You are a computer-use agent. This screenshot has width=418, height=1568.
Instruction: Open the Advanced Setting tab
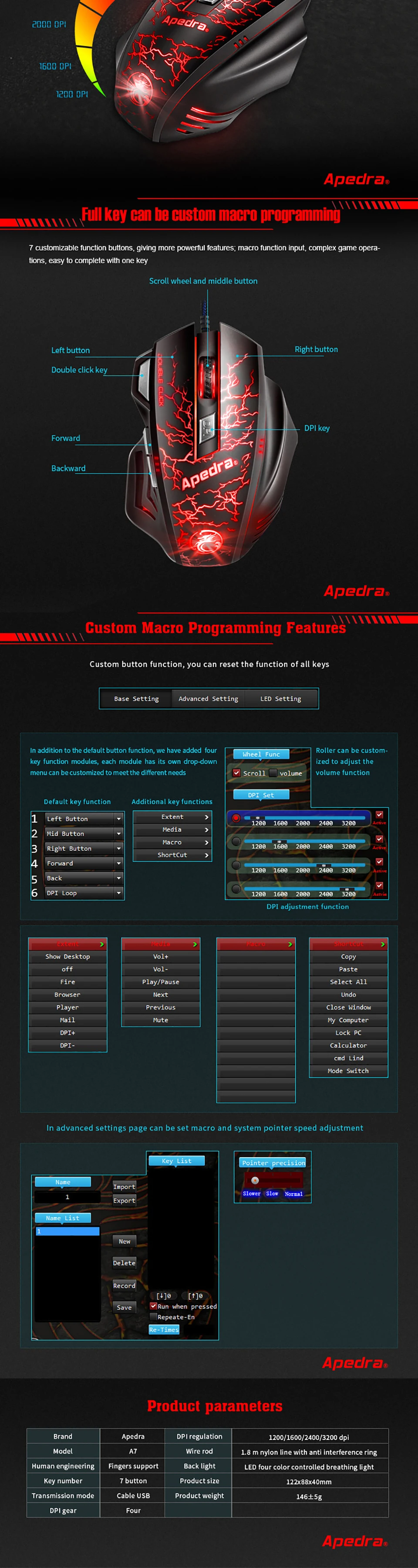click(208, 699)
